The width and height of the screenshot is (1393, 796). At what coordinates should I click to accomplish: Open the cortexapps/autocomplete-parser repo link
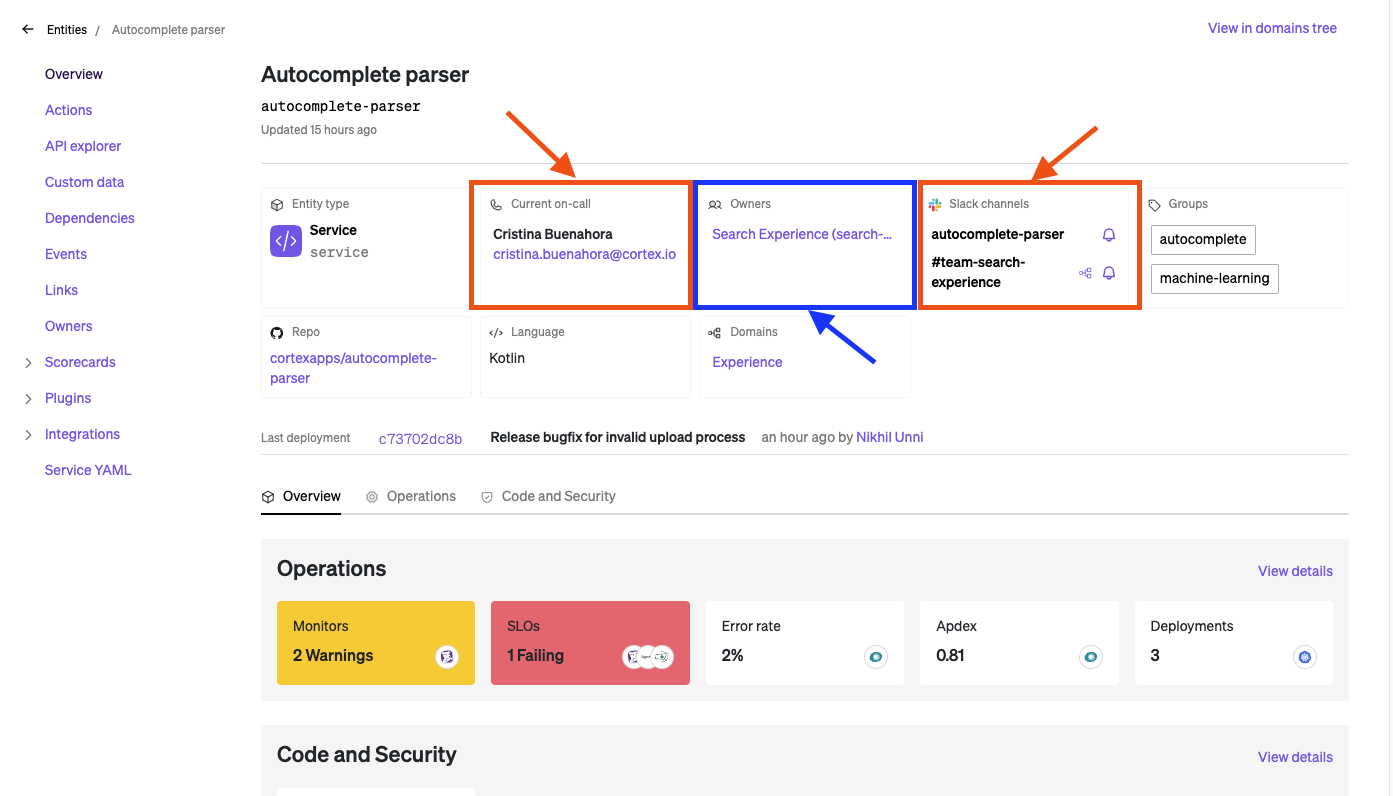[353, 368]
